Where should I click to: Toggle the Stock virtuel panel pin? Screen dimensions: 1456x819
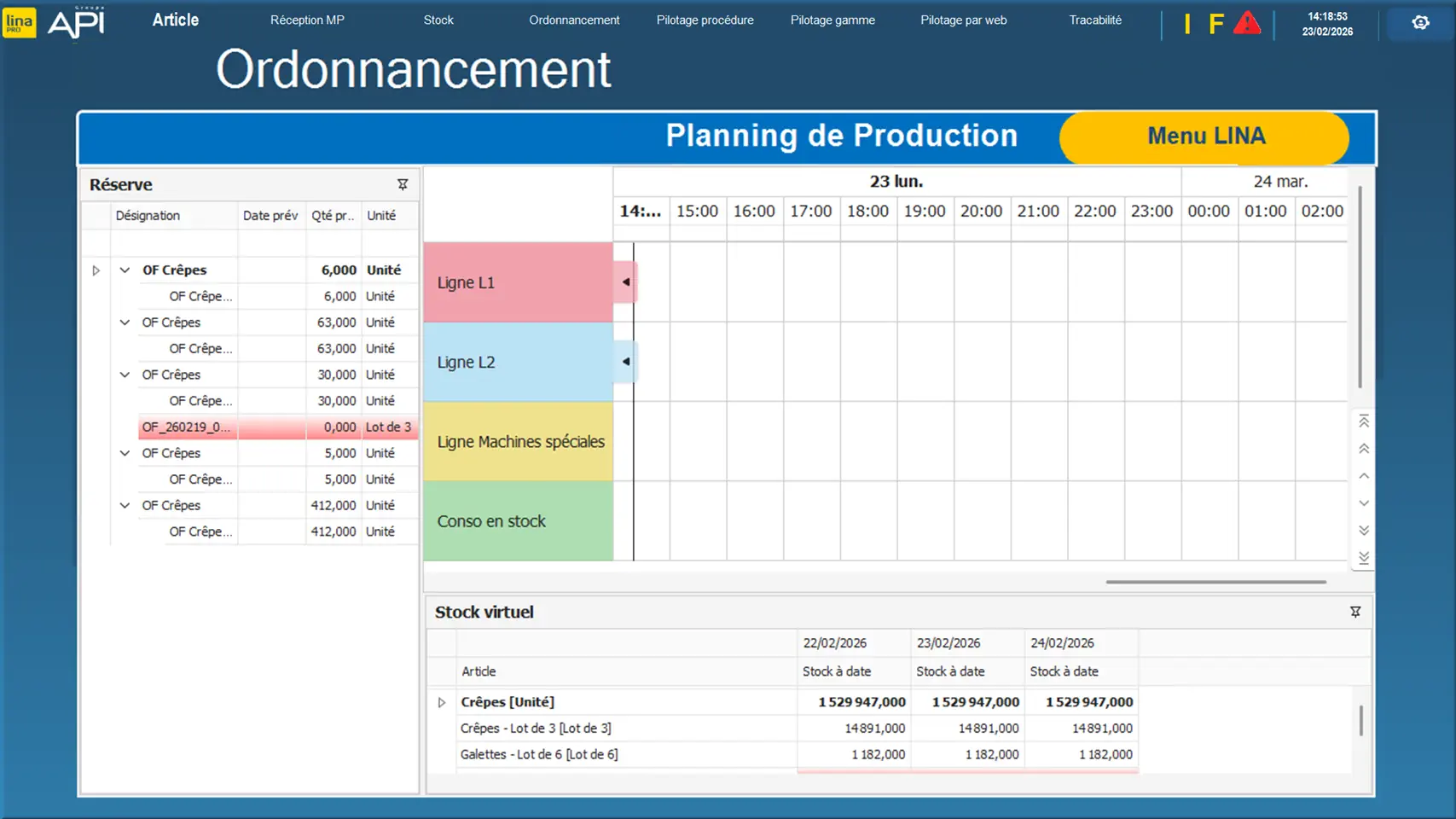[1354, 612]
